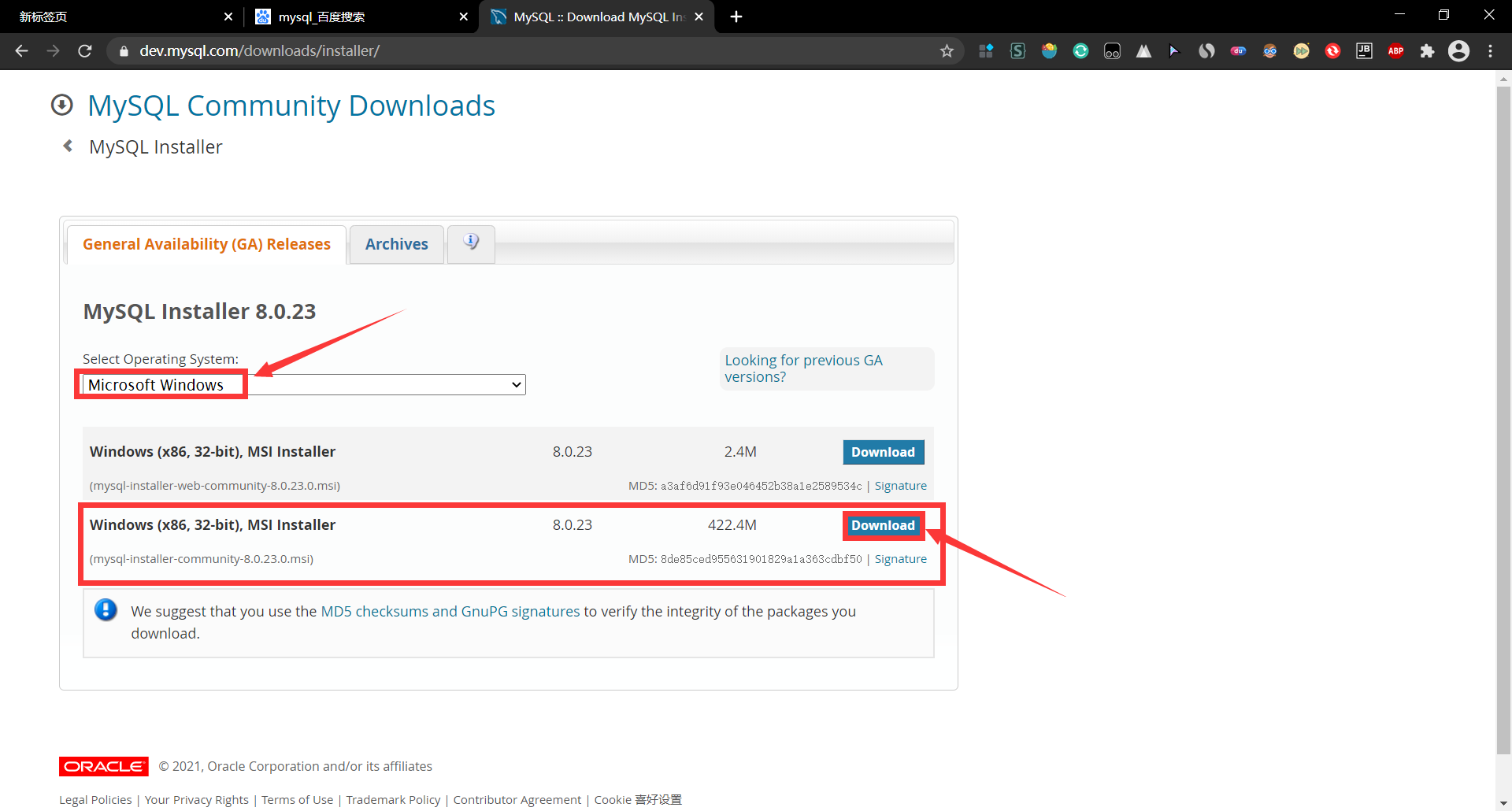Open the Contributor Agreement link
The height and width of the screenshot is (811, 1512).
click(x=517, y=800)
